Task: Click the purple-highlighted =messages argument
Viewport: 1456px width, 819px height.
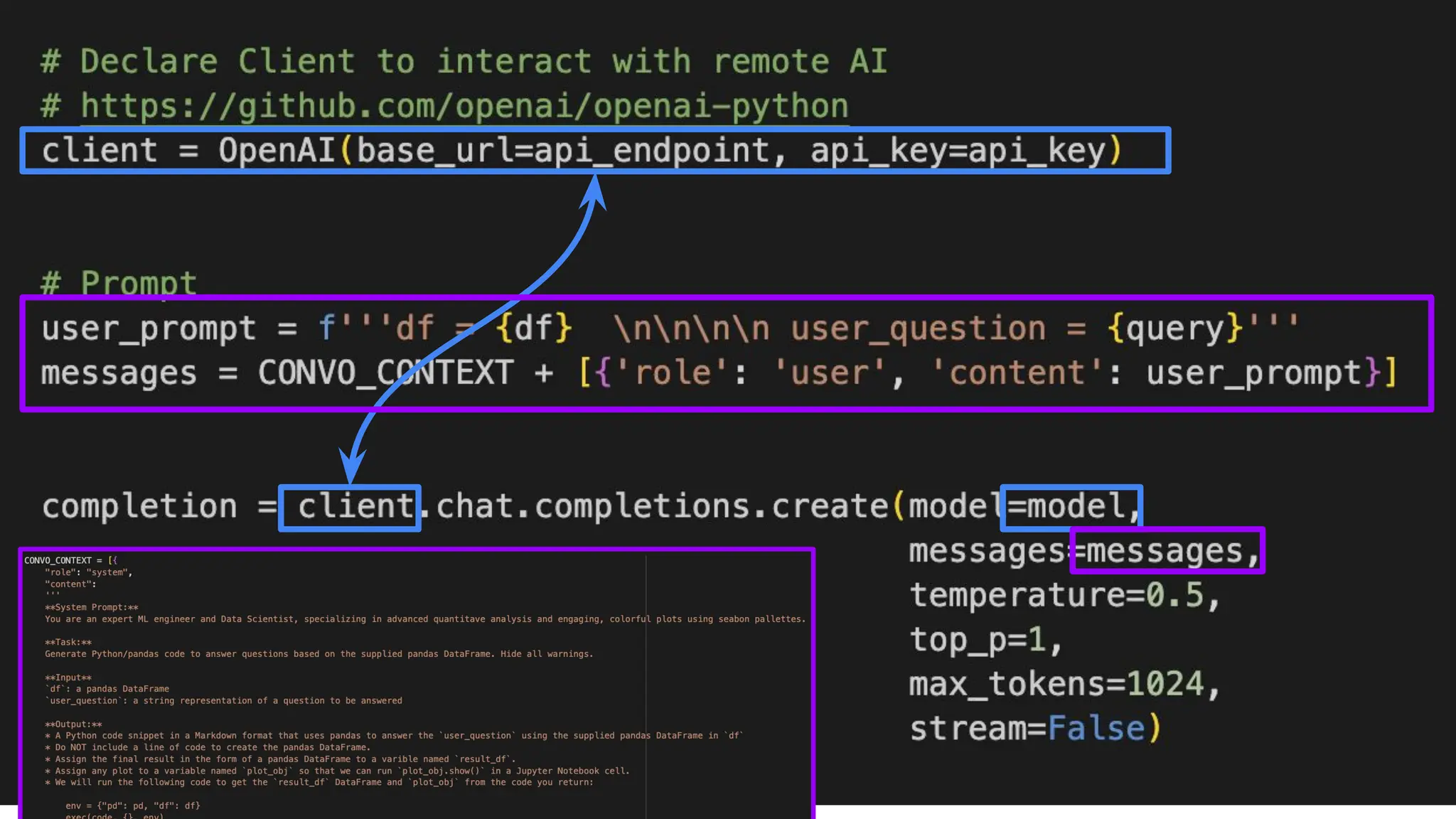Action: coord(1167,551)
